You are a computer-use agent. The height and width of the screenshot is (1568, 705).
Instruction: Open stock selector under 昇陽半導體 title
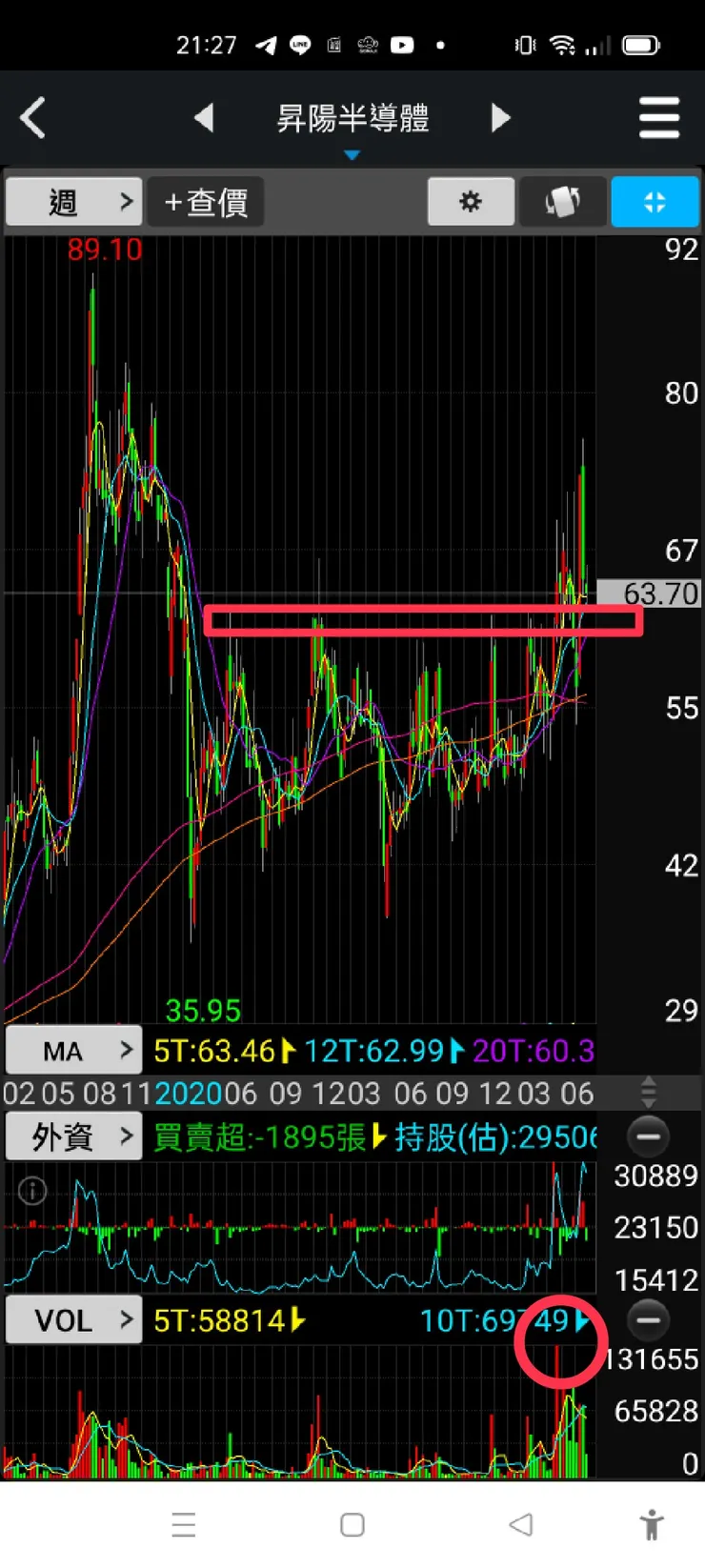coord(352,155)
